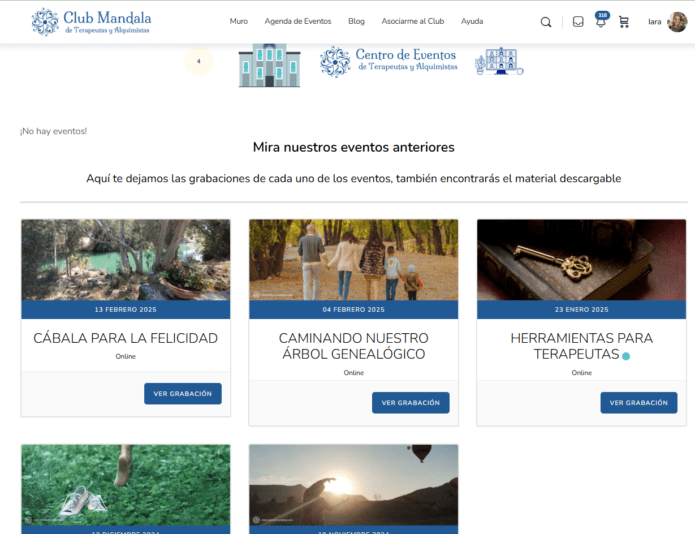
Task: Click the user profile avatar photo
Action: pyautogui.click(x=677, y=22)
